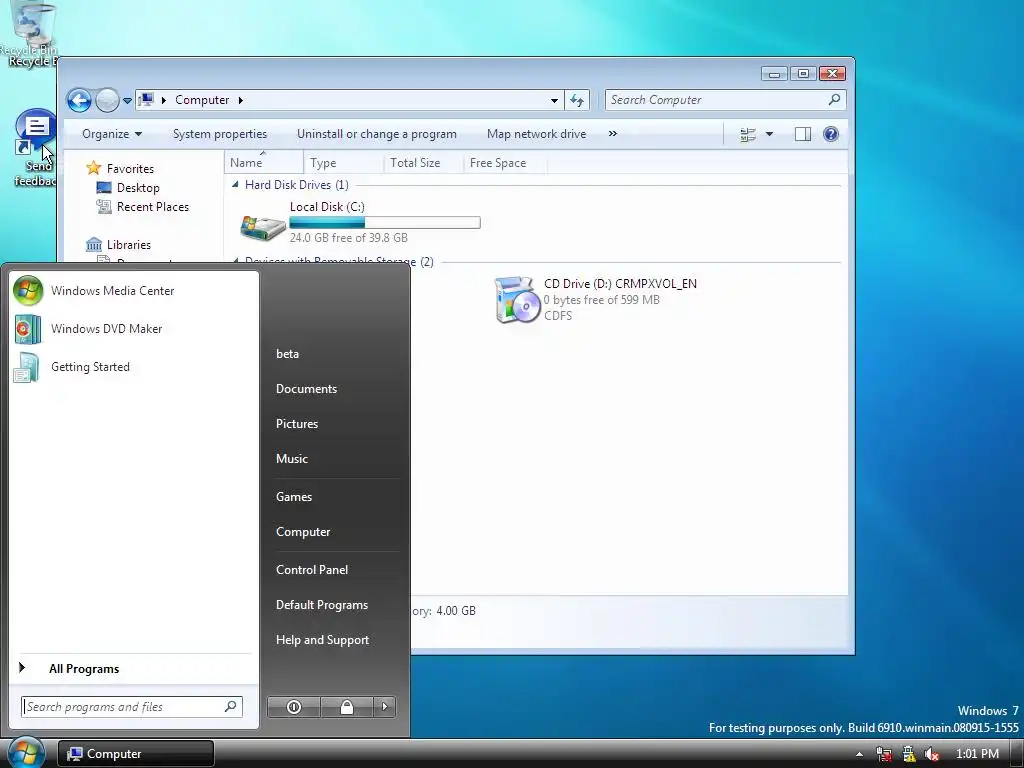Sort by Total Size column header
Viewport: 1024px width, 768px height.
coord(423,163)
